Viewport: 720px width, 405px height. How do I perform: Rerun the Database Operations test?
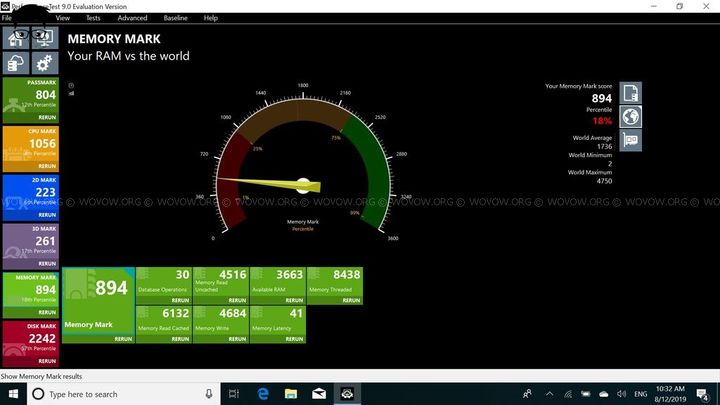click(x=181, y=301)
